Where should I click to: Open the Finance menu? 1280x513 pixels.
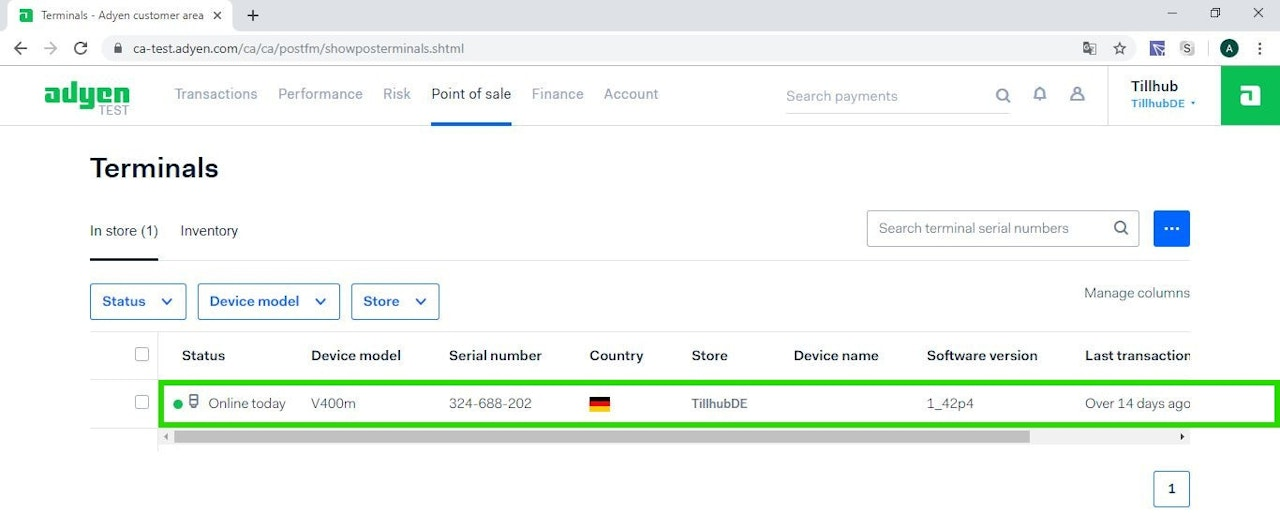click(x=558, y=94)
